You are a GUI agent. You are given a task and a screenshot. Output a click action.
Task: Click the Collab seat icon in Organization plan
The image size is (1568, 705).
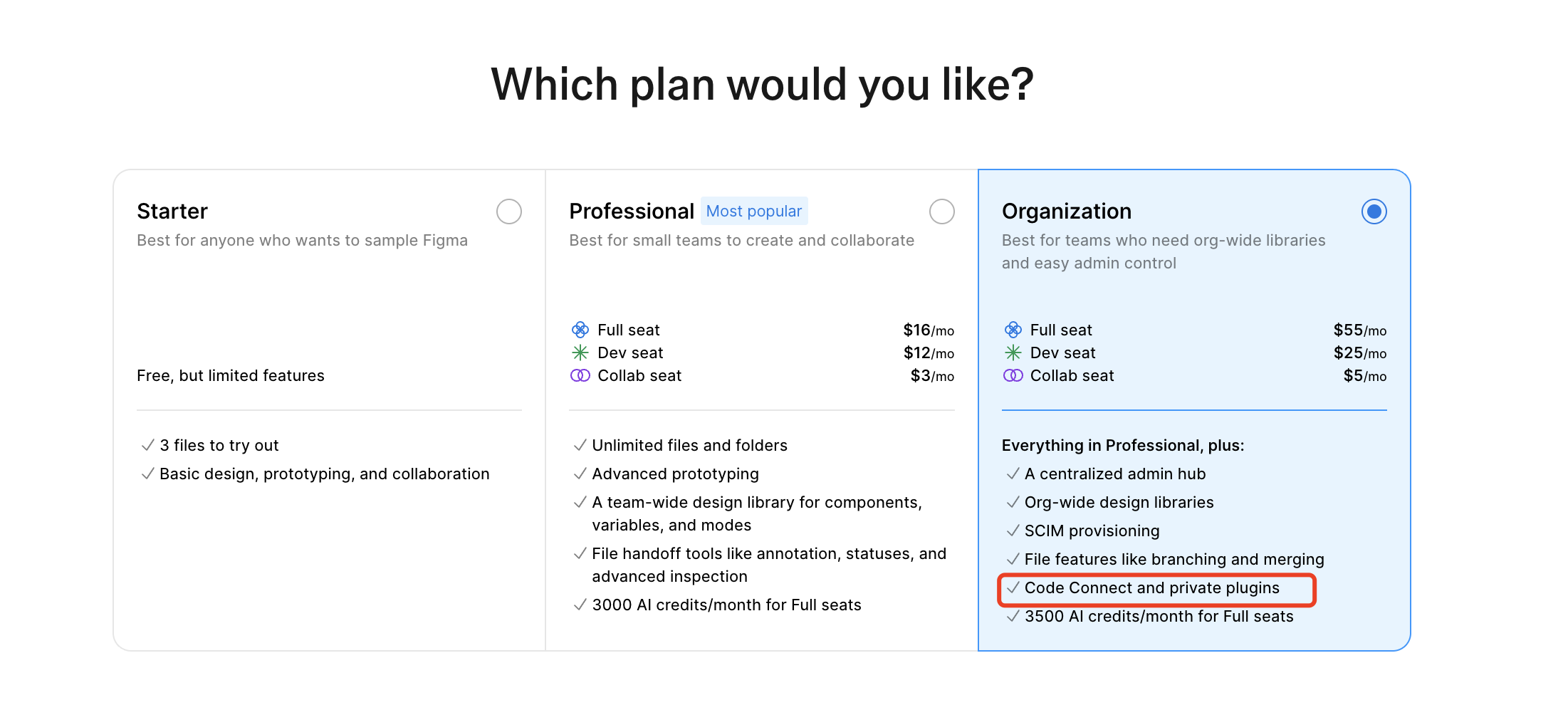click(x=1013, y=375)
